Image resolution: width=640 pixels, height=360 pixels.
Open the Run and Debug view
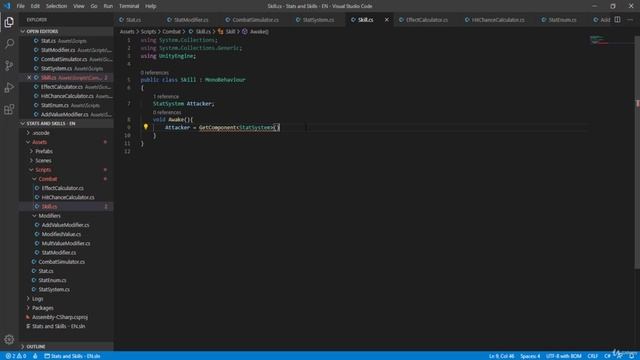pos(9,87)
